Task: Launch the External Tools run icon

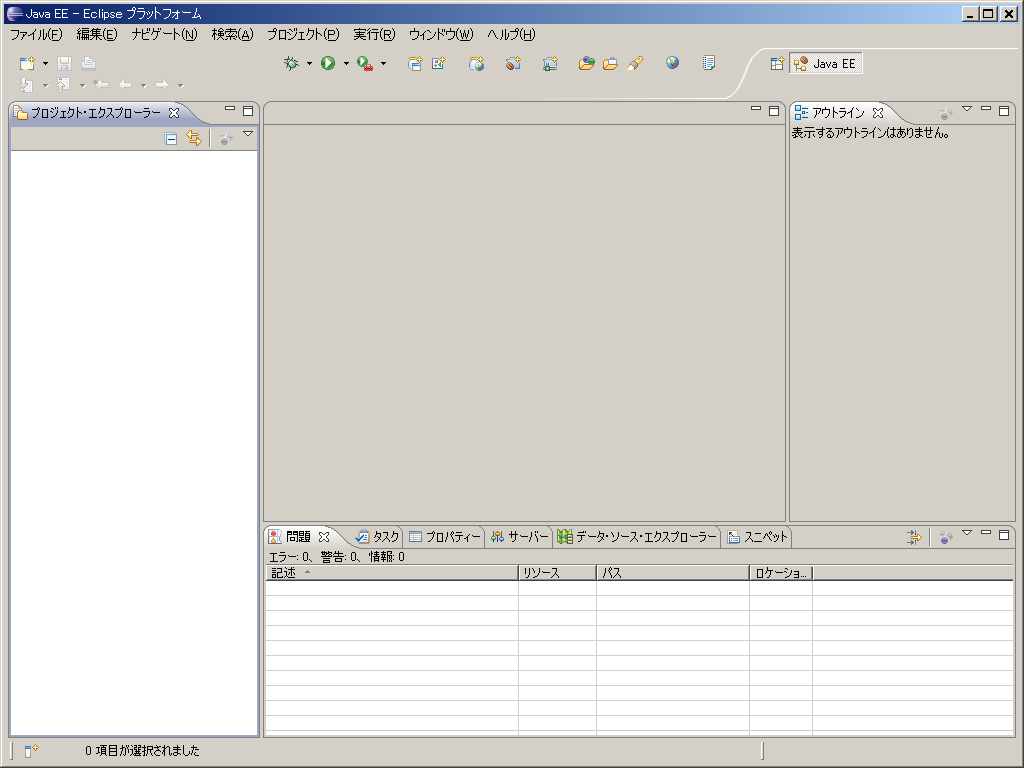Action: click(364, 63)
